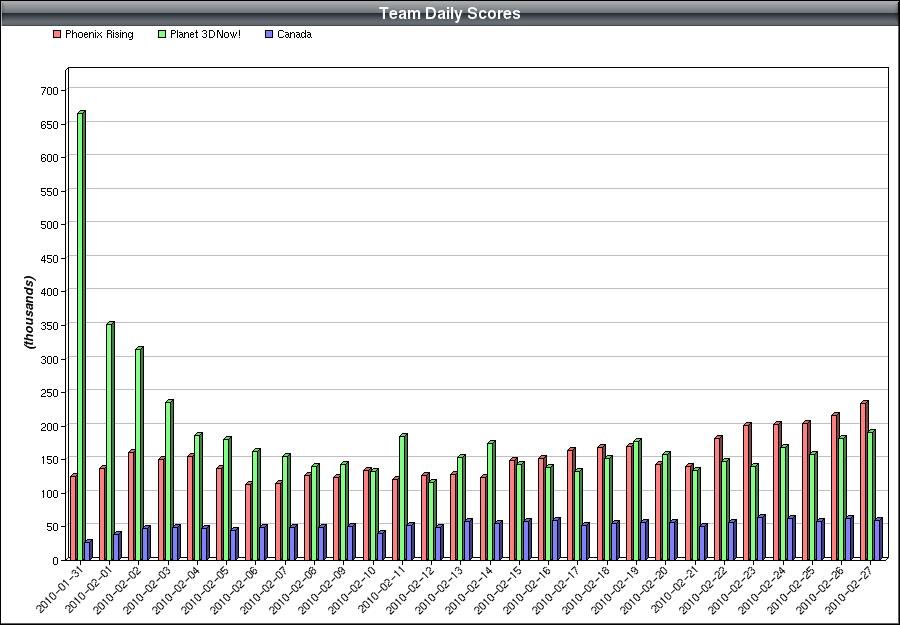Select the Phoenix Rising legend label

99,34
